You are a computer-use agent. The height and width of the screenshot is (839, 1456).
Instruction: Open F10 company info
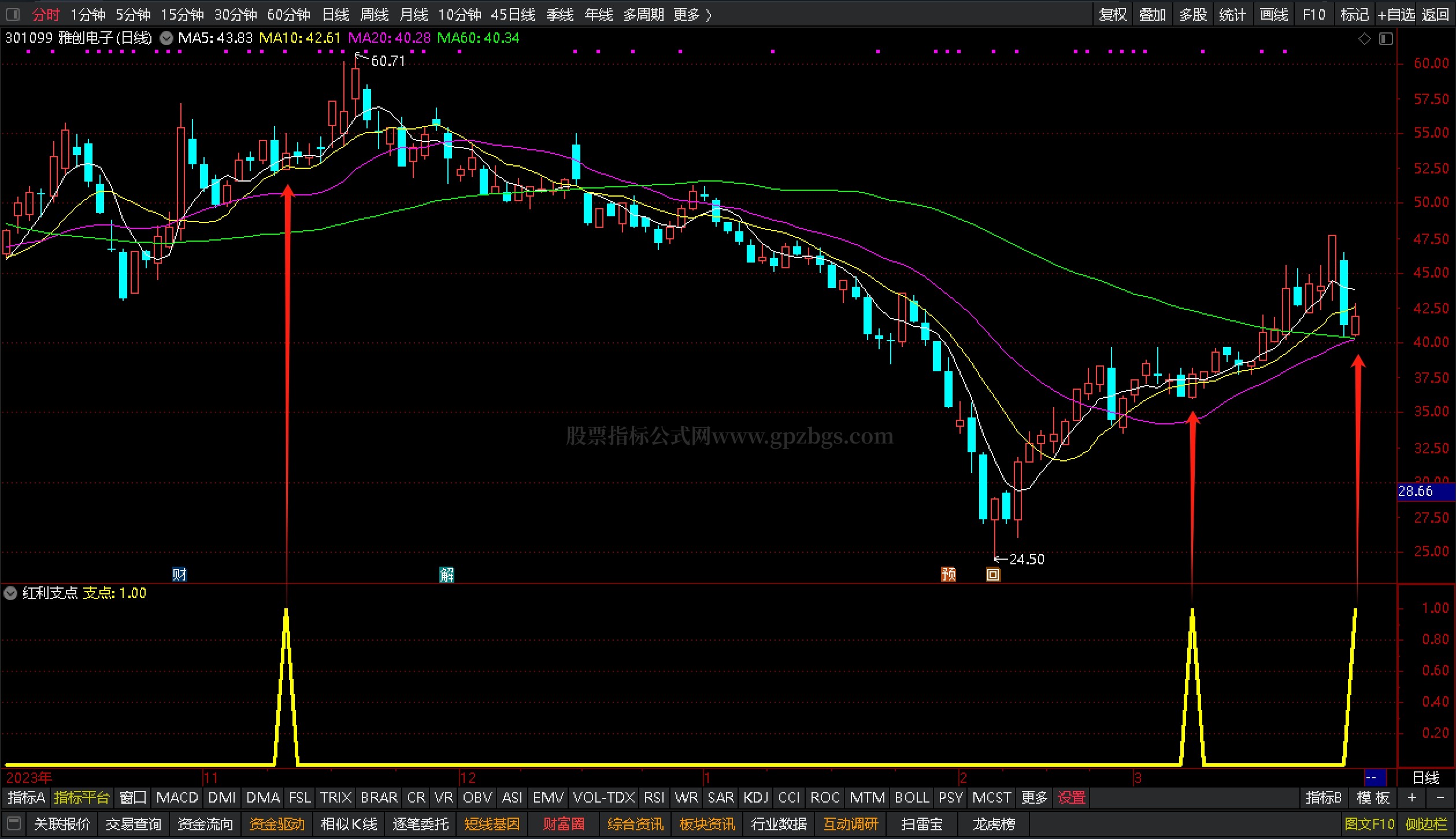(1314, 14)
